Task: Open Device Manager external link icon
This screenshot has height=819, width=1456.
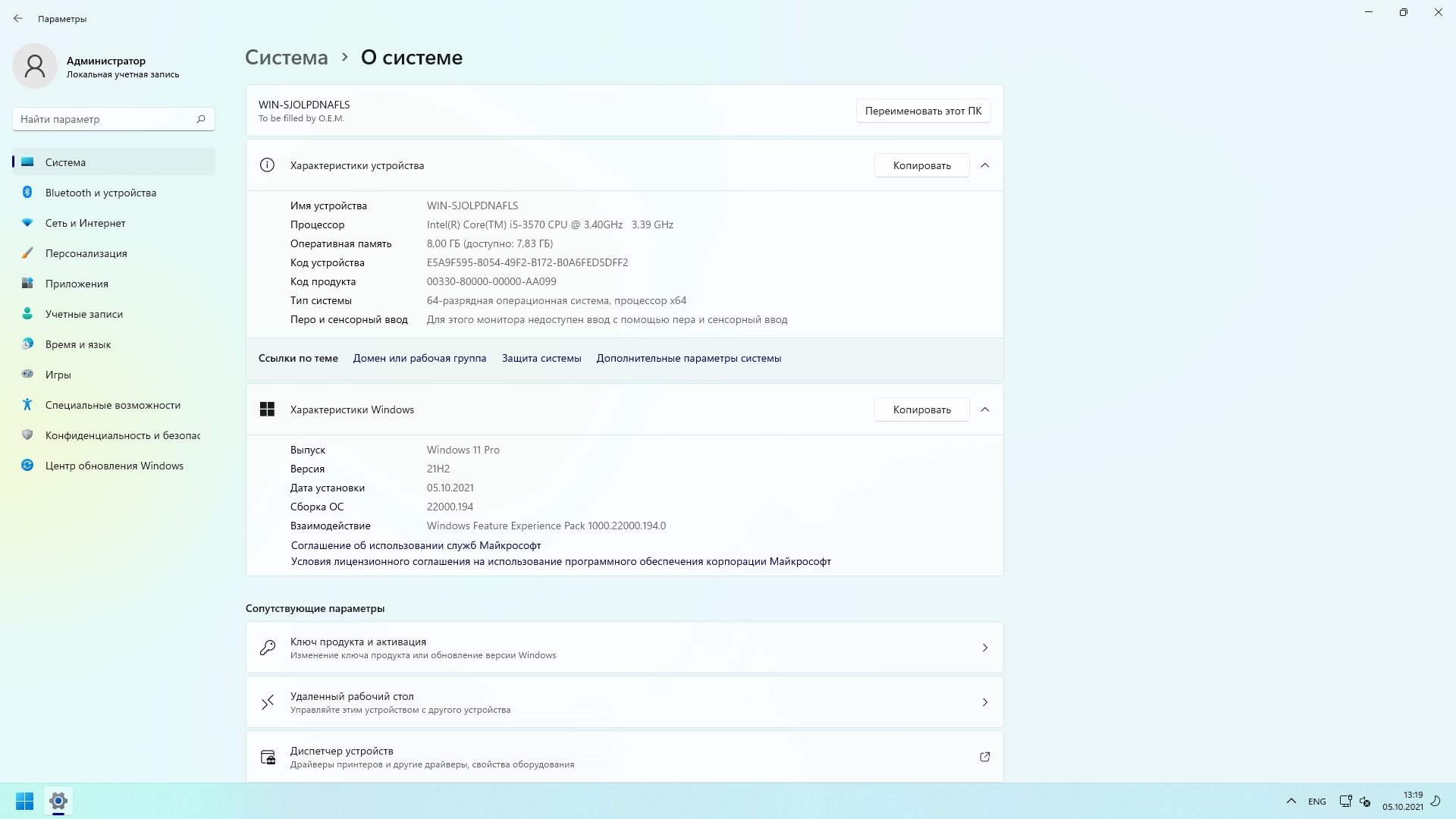Action: click(x=984, y=757)
